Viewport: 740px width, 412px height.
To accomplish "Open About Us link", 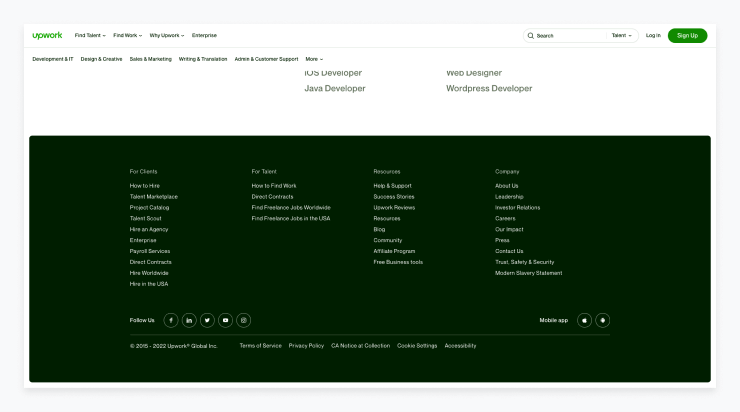I will coord(506,186).
